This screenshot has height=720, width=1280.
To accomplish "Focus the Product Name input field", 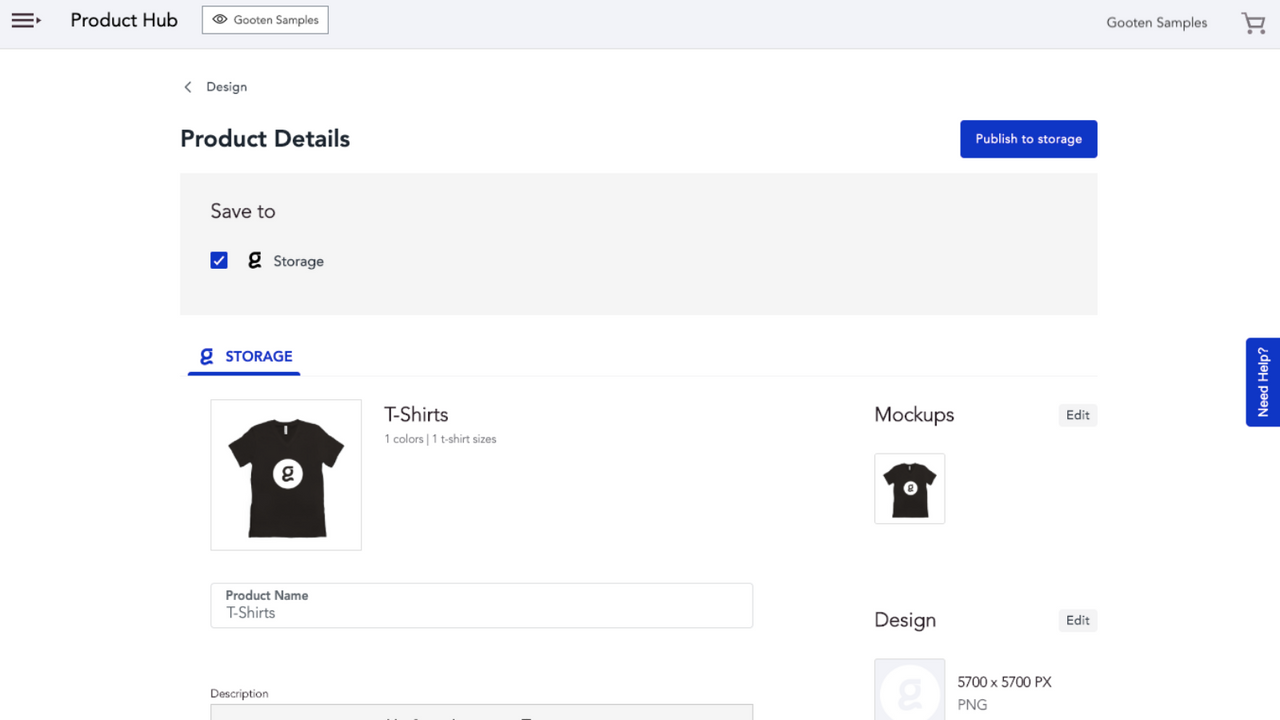I will click(481, 612).
